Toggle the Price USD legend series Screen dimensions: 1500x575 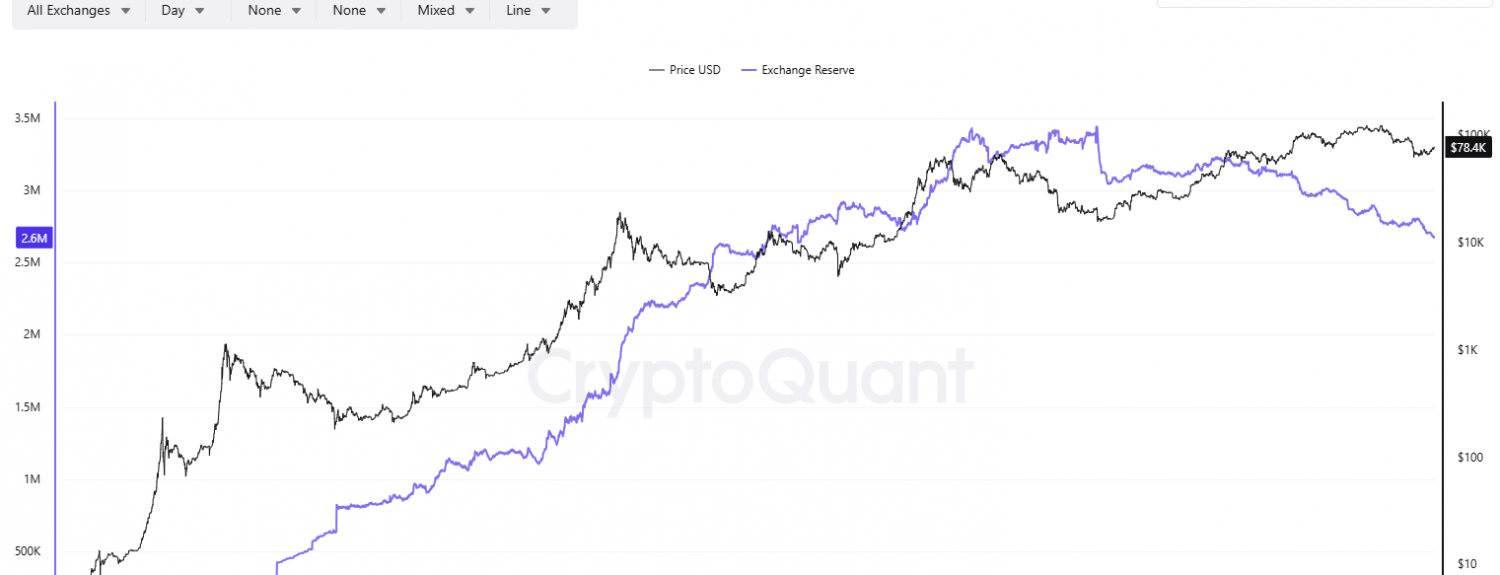click(684, 70)
